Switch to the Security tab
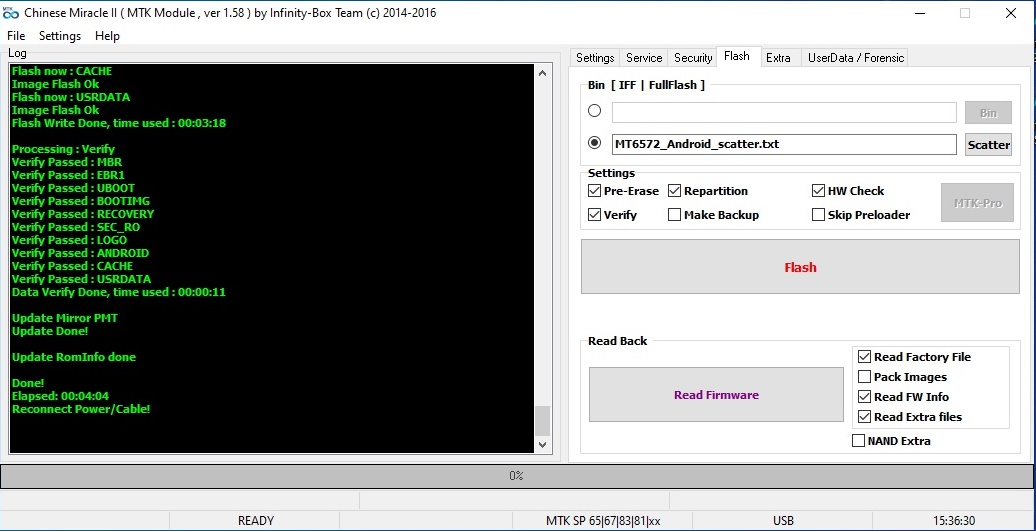The width and height of the screenshot is (1036, 531). 693,58
